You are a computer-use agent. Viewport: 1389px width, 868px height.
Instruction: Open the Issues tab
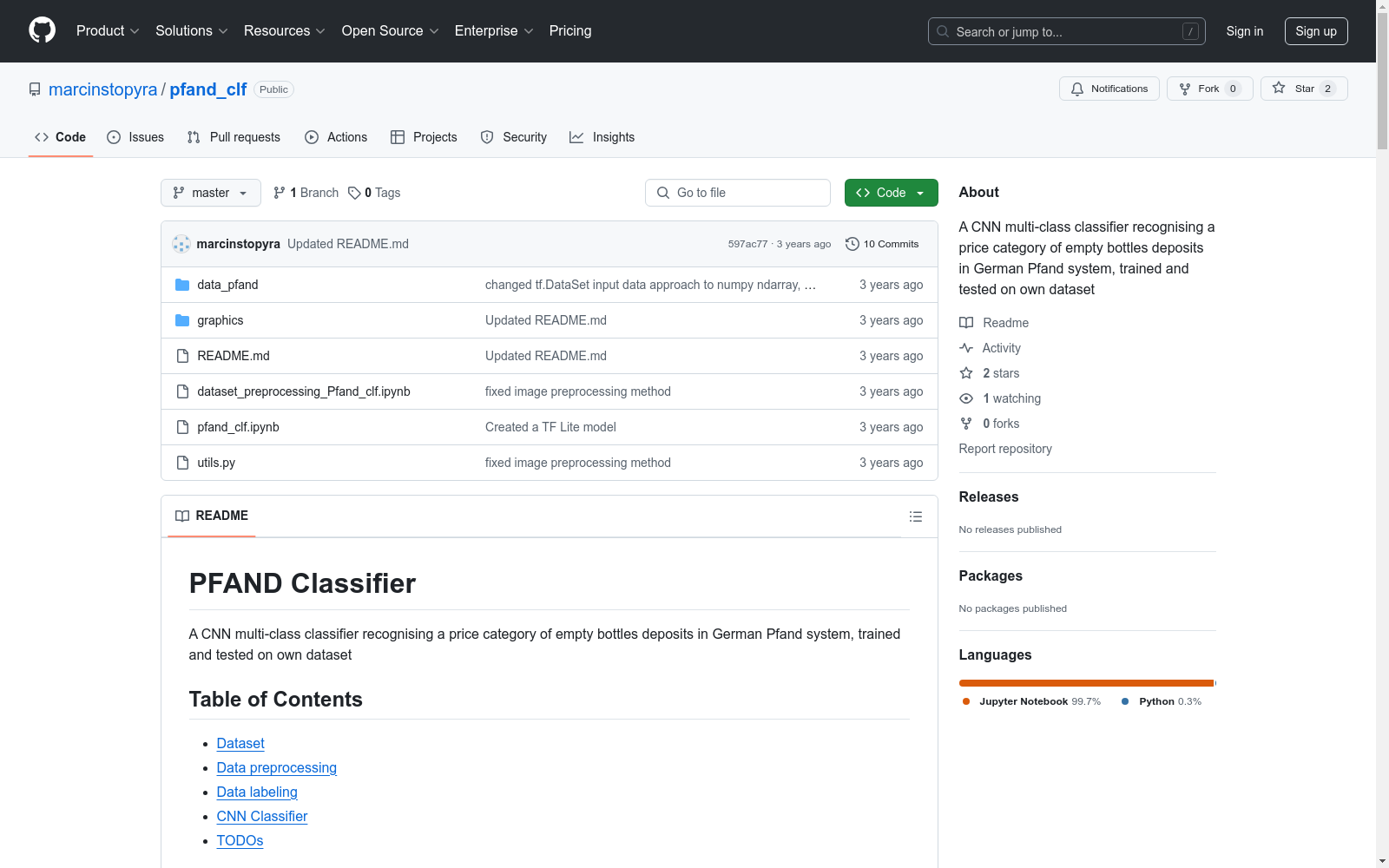click(x=135, y=137)
